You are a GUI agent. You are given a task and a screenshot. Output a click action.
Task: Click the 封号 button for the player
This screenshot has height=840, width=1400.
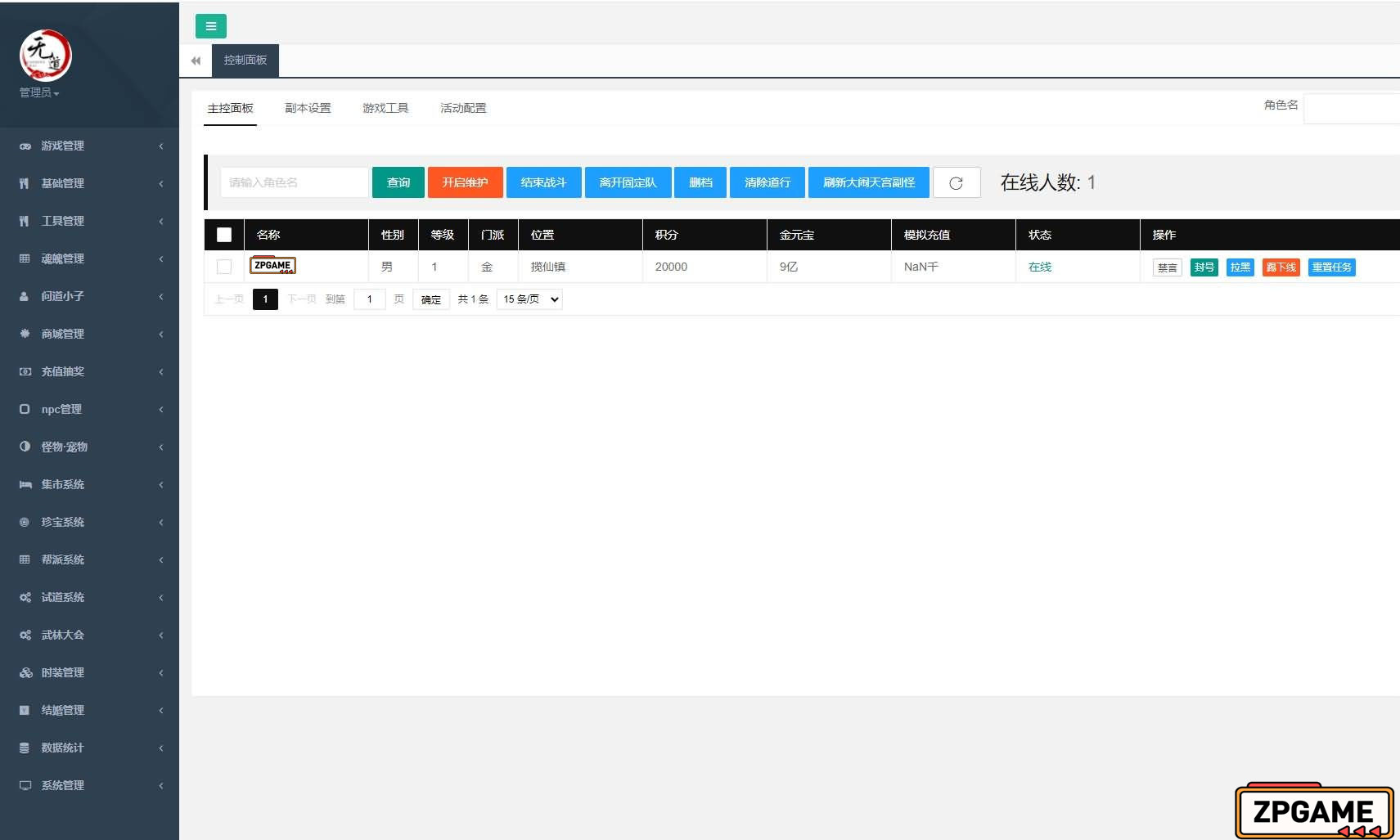[x=1204, y=267]
